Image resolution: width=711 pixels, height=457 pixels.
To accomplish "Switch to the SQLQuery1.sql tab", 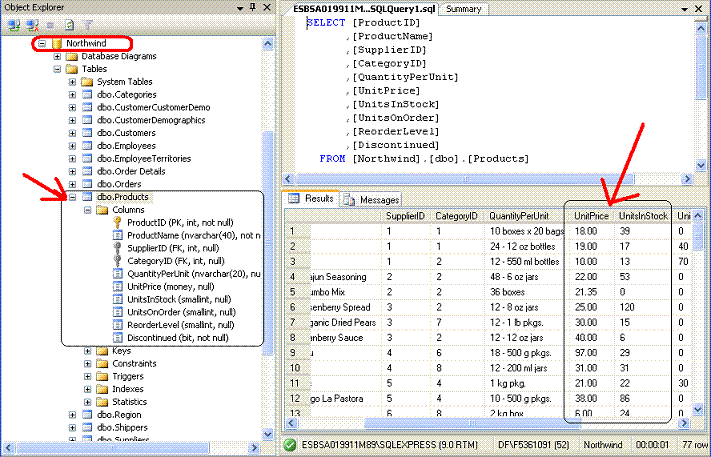I will tap(364, 9).
